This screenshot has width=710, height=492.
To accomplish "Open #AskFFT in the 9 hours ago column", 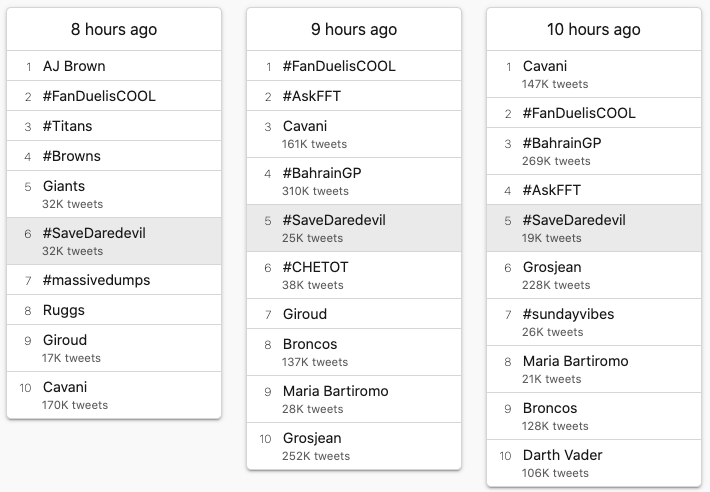I will pos(354,96).
